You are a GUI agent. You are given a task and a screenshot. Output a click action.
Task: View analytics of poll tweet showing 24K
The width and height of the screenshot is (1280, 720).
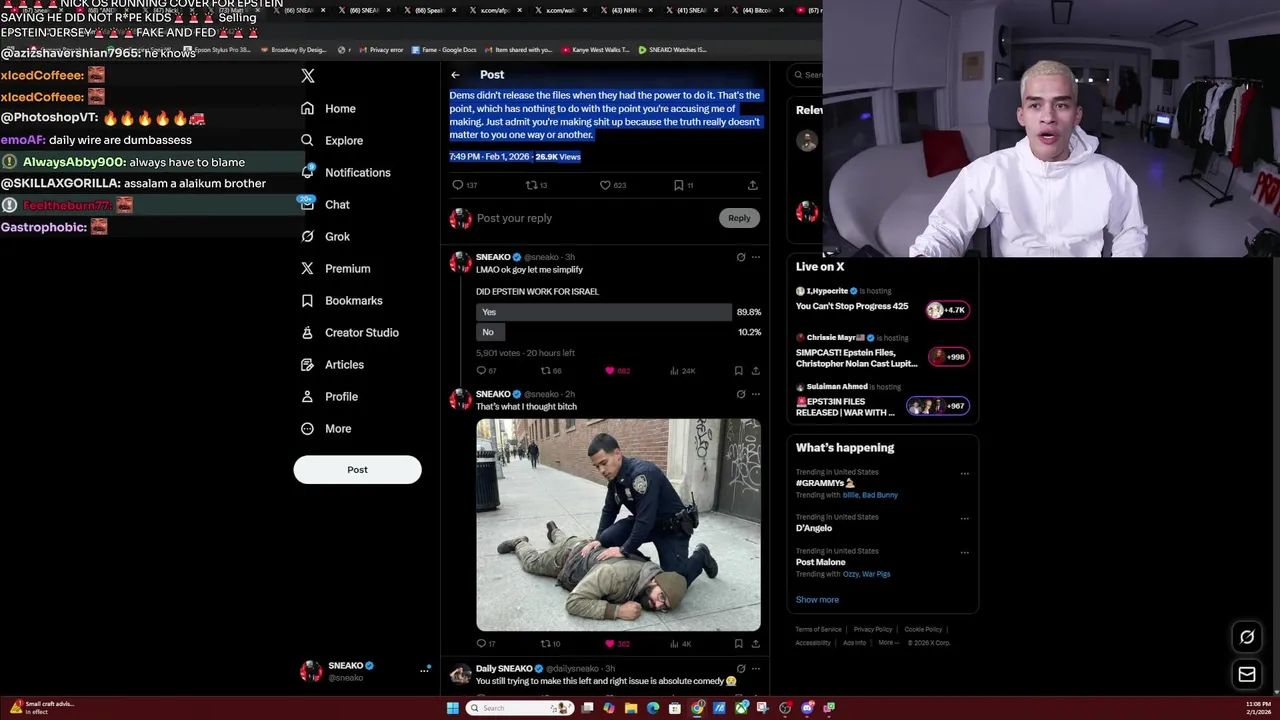tap(674, 371)
